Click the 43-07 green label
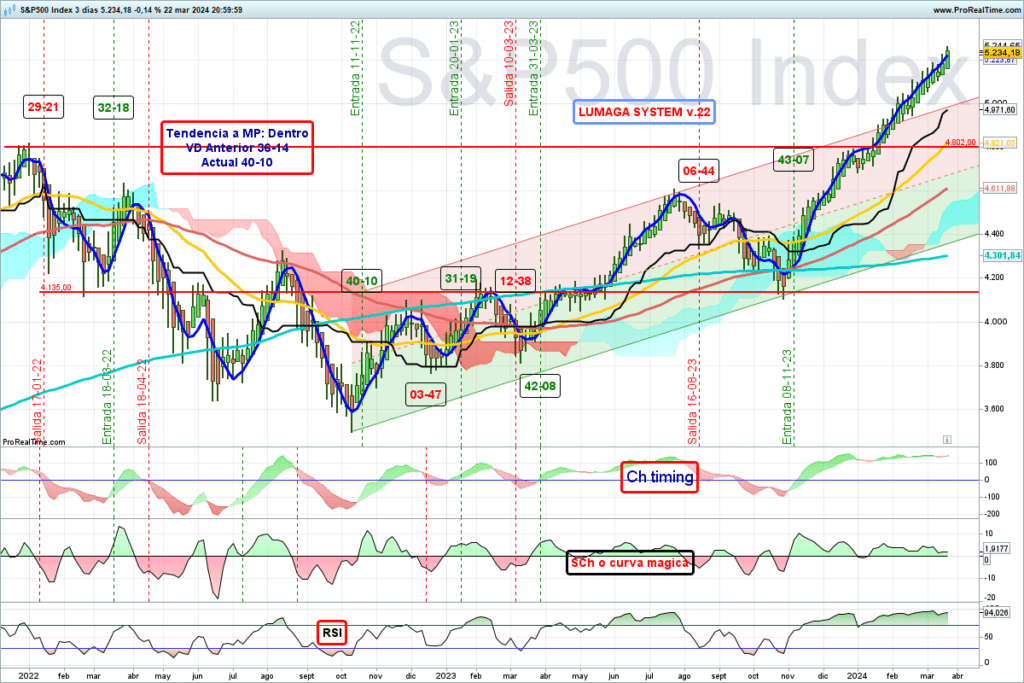The height and width of the screenshot is (683, 1024). click(793, 160)
